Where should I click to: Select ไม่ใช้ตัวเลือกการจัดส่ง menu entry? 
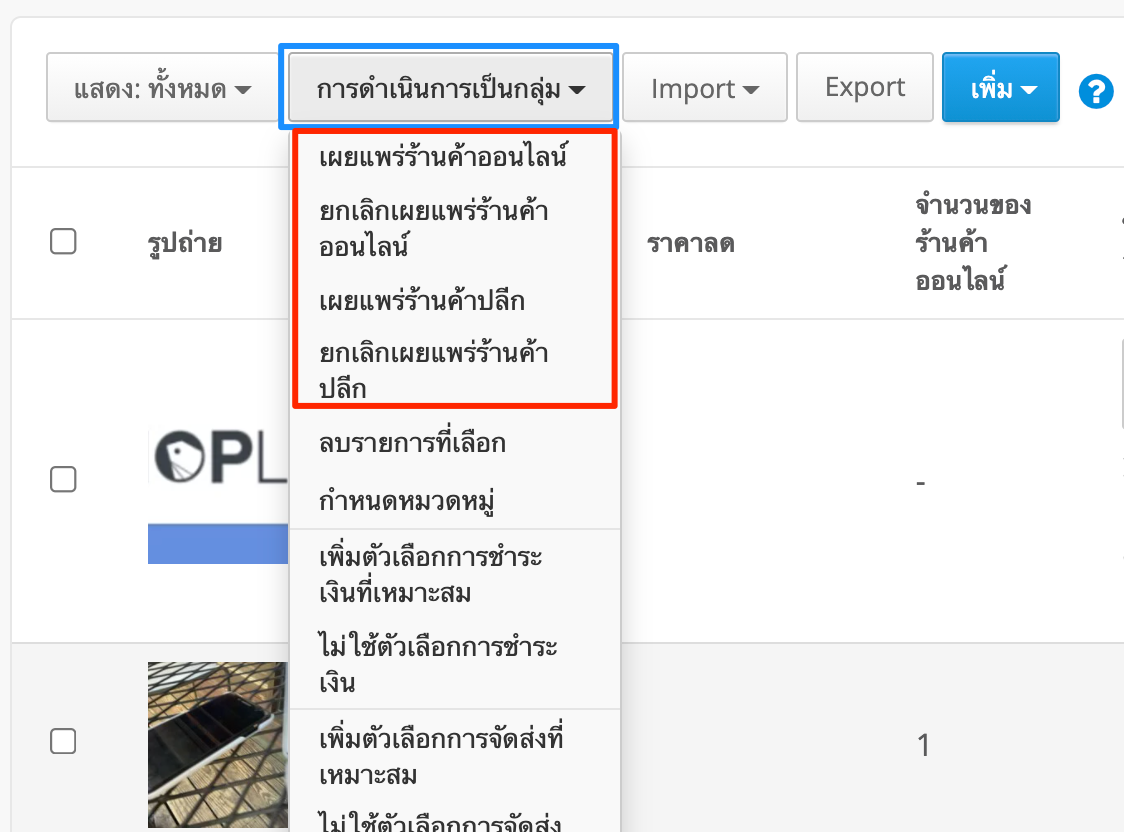point(454,821)
